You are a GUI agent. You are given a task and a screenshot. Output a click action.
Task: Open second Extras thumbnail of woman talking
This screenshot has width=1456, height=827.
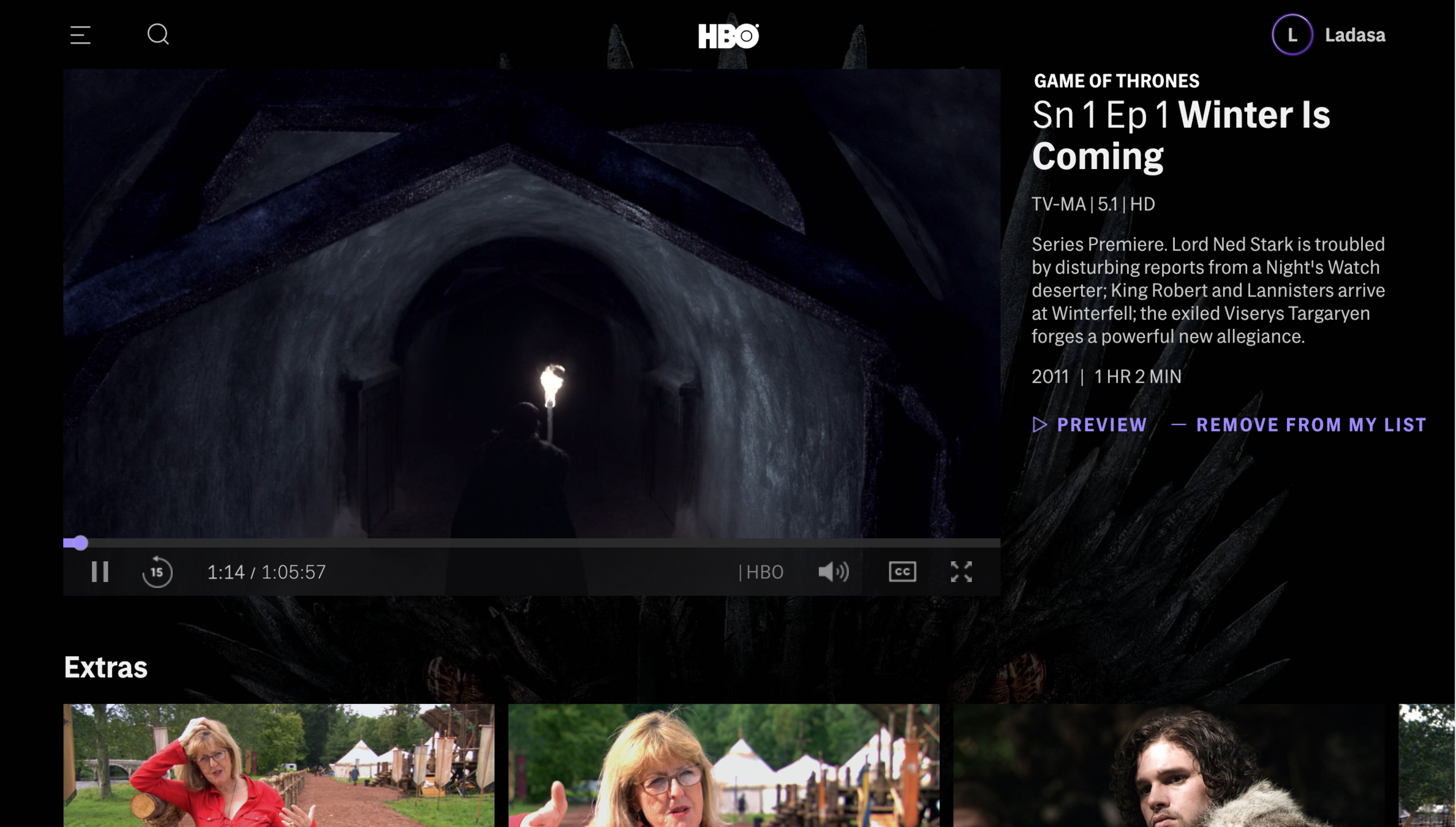pos(723,765)
